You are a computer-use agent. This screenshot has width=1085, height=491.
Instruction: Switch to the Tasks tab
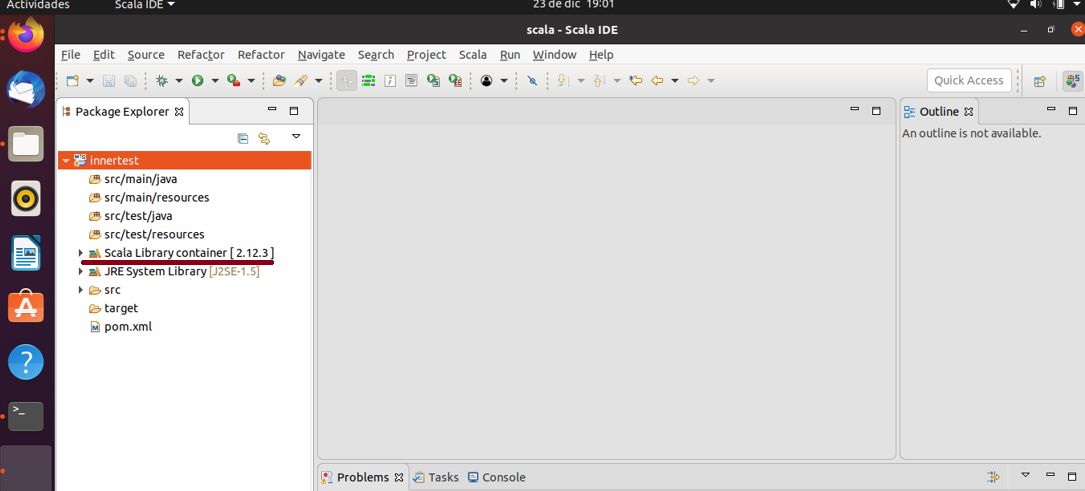(x=436, y=477)
